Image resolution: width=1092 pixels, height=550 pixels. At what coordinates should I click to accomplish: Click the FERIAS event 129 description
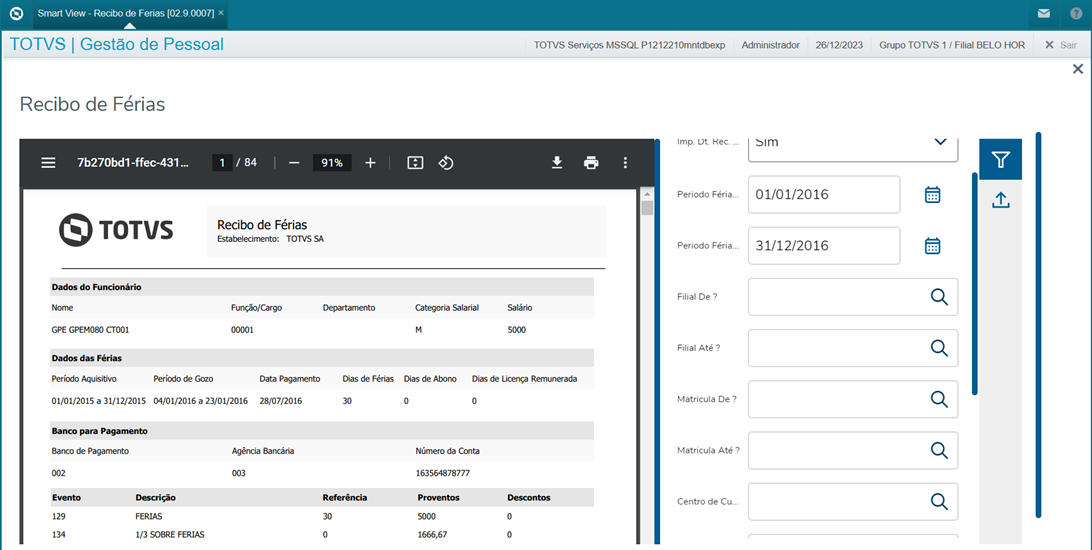click(x=149, y=517)
